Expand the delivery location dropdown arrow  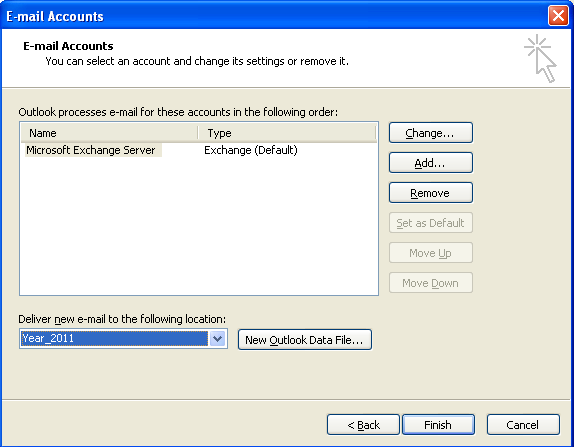tap(218, 338)
